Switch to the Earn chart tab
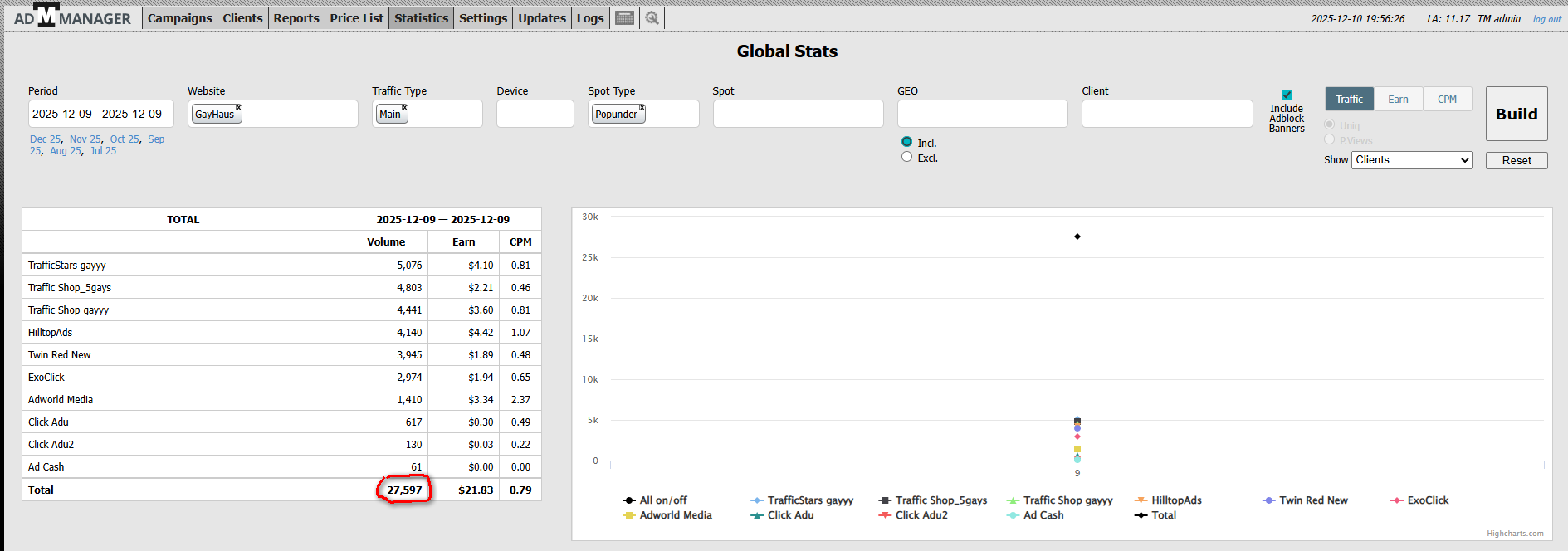Screen dimensions: 1568x551 coord(1398,100)
